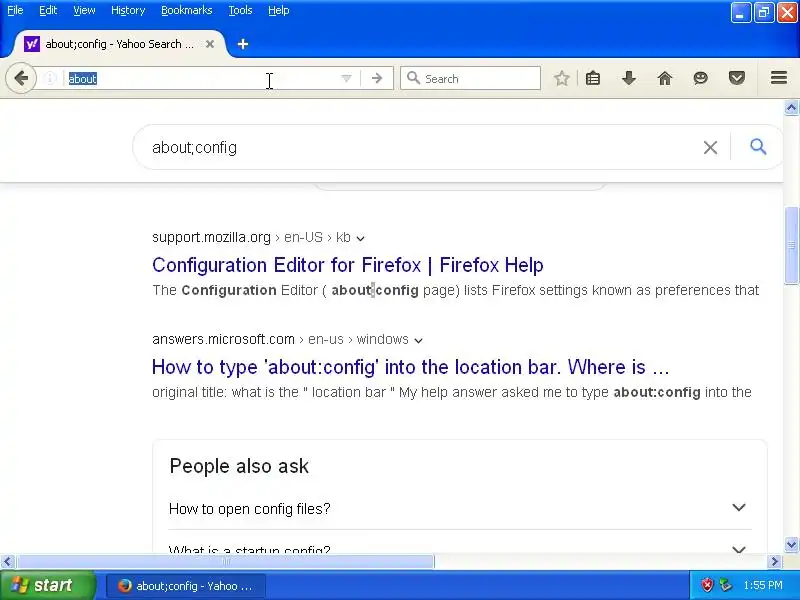Open 'How to type about:config' result link
The height and width of the screenshot is (600, 800).
pos(411,367)
